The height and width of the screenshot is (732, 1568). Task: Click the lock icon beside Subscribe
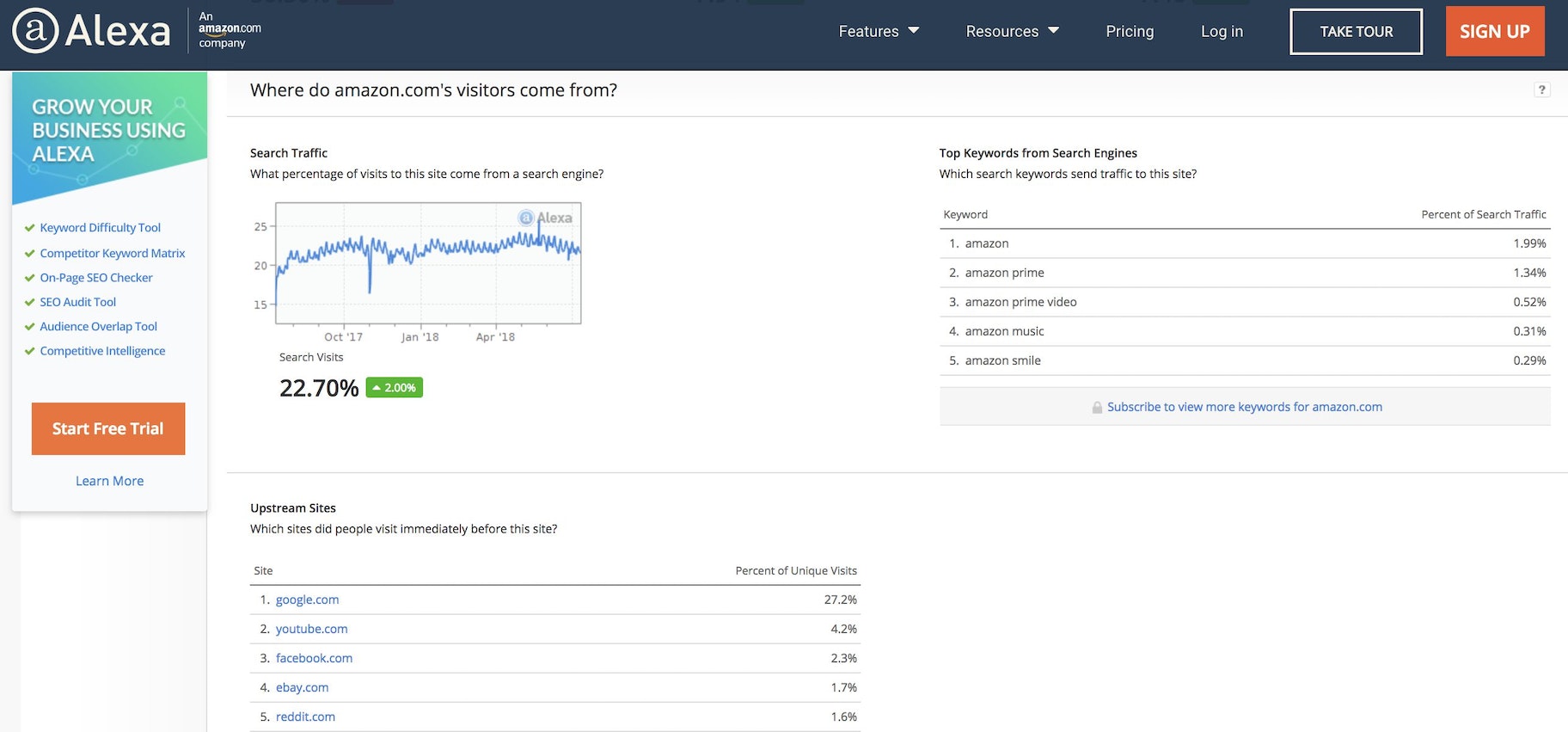tap(1097, 408)
